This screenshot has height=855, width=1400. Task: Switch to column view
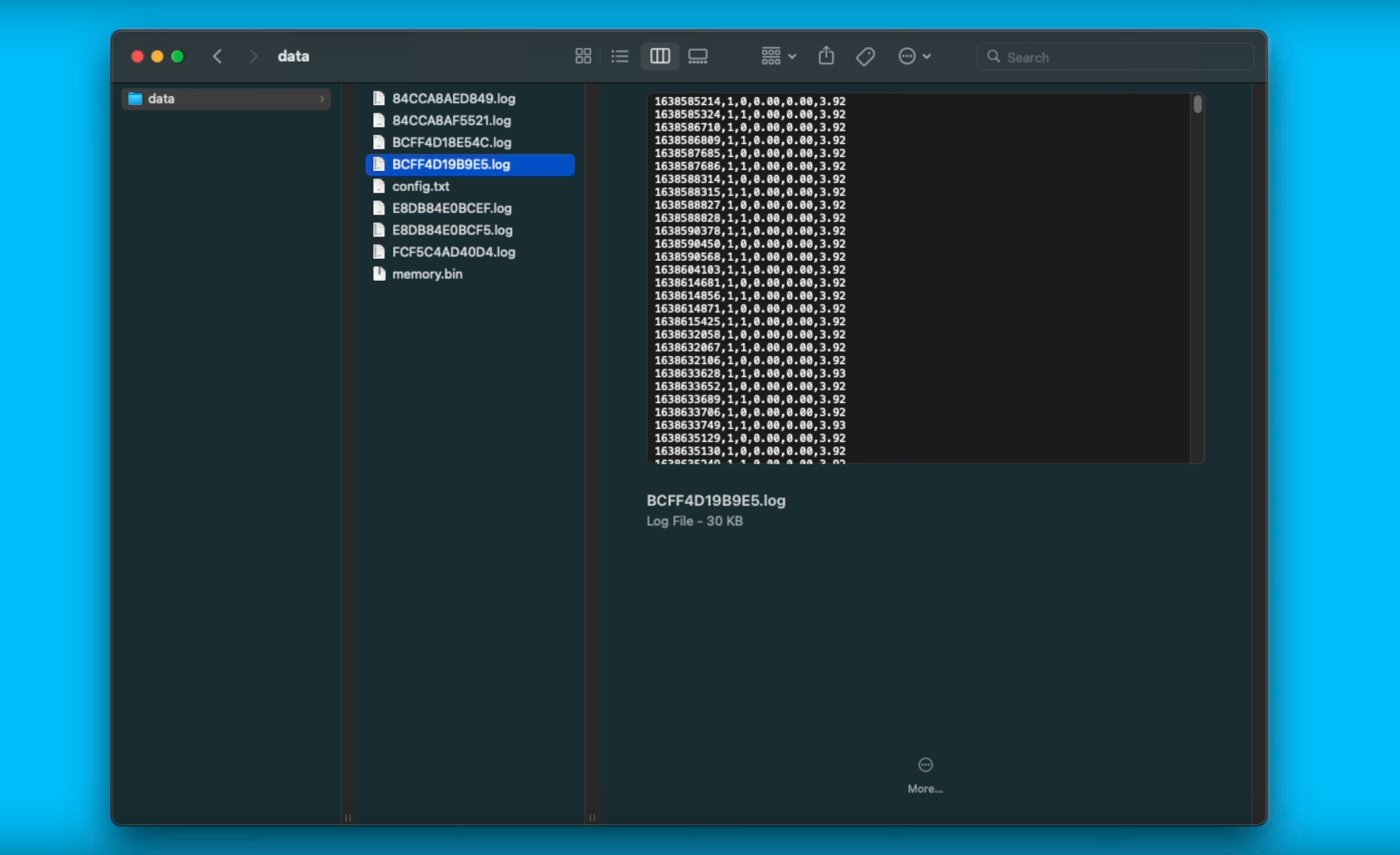coord(660,56)
